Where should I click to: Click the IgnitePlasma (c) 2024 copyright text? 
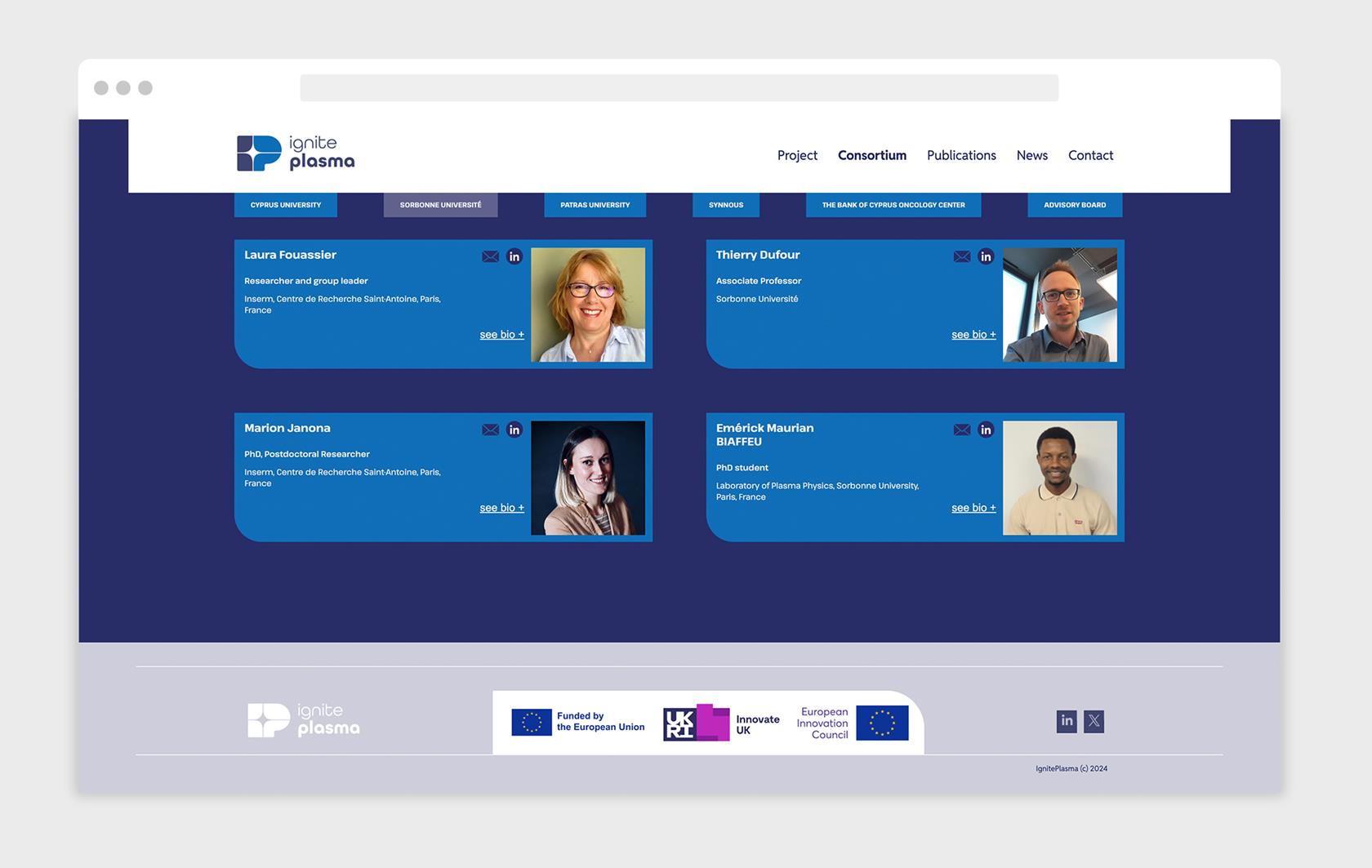click(1071, 768)
